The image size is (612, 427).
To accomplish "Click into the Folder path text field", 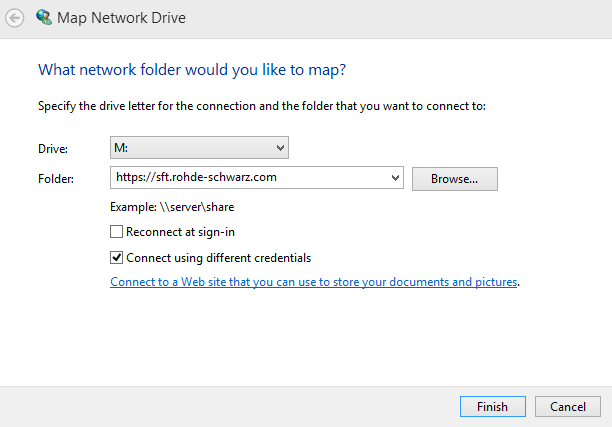I will tap(250, 178).
